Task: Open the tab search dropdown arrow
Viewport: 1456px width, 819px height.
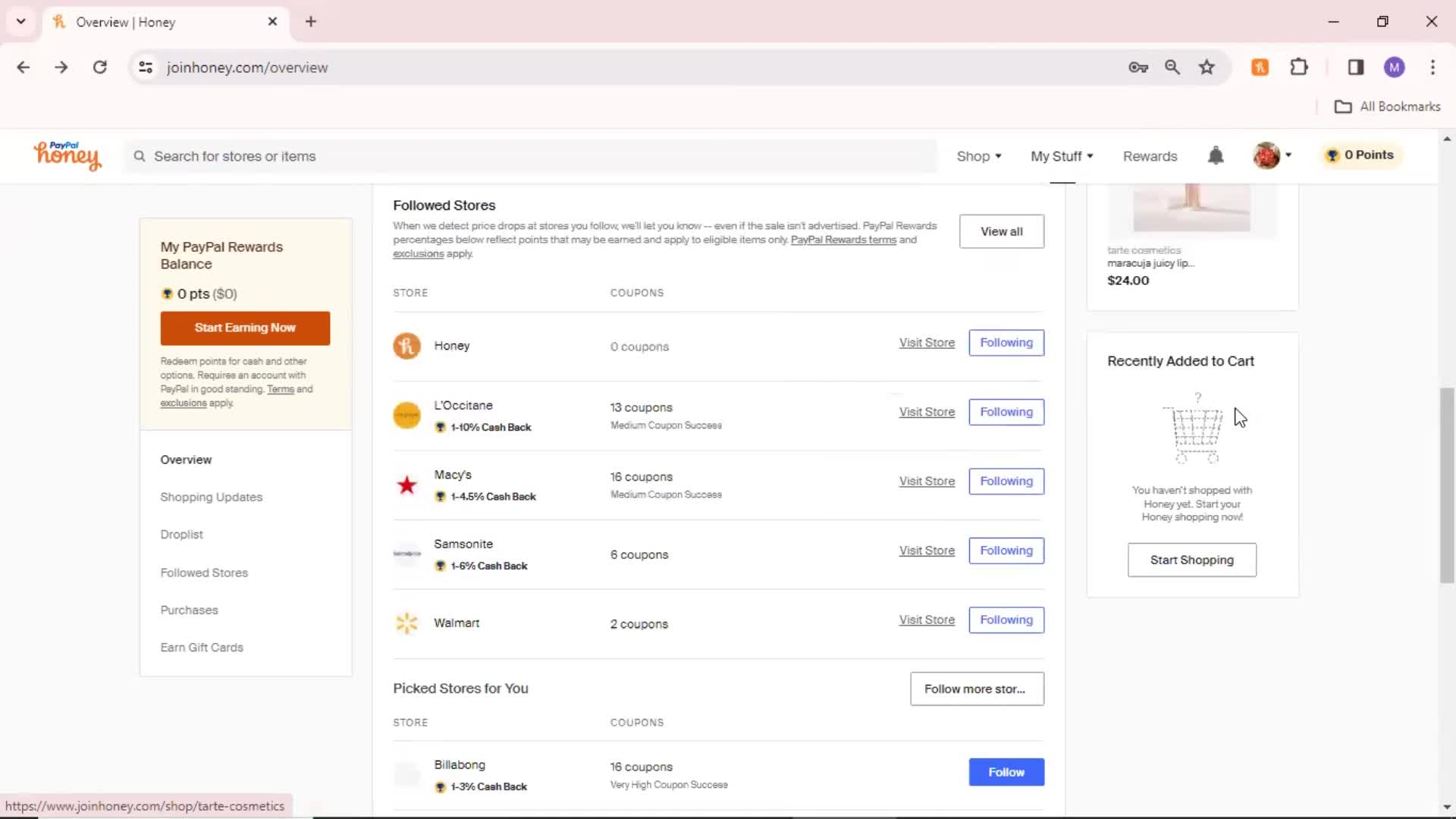Action: pos(20,21)
